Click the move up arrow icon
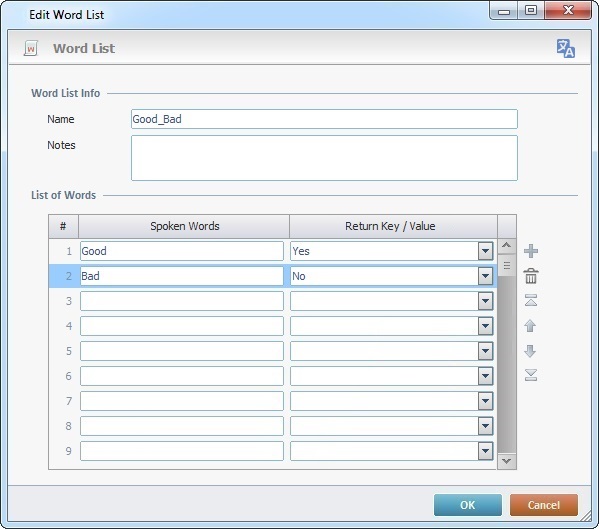 tap(530, 326)
